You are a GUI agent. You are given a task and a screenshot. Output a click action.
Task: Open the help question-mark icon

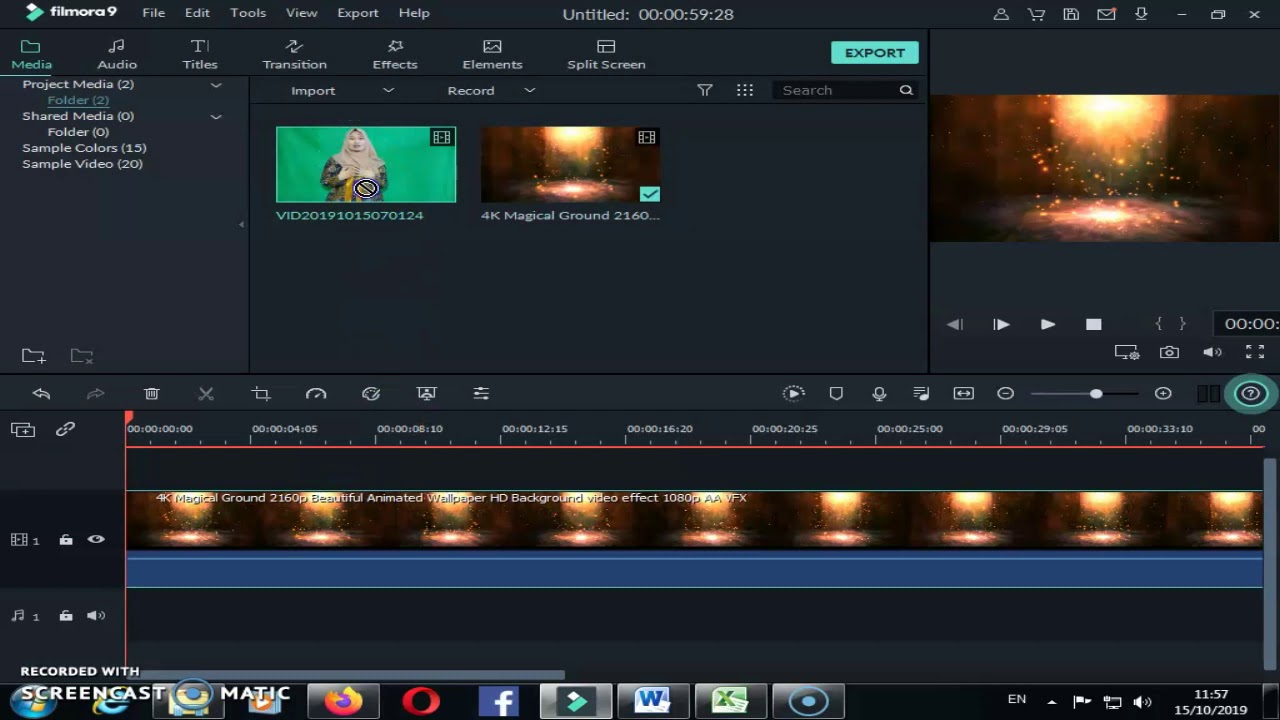click(x=1250, y=394)
